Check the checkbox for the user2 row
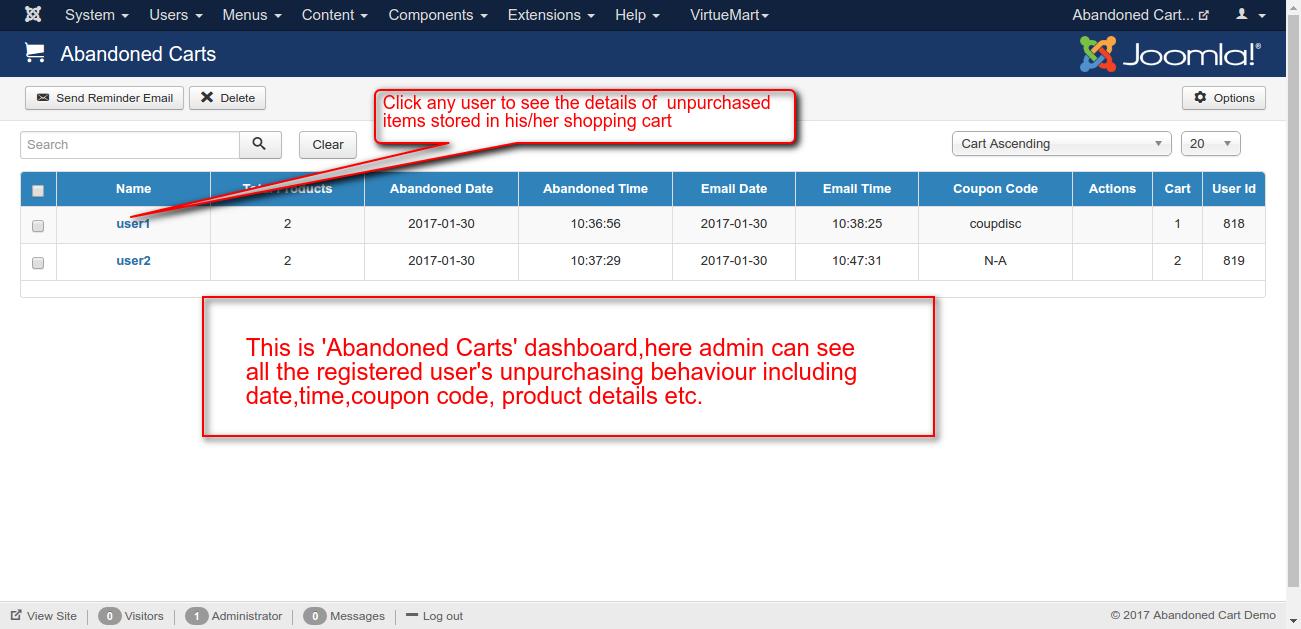The image size is (1301, 629). tap(38, 263)
